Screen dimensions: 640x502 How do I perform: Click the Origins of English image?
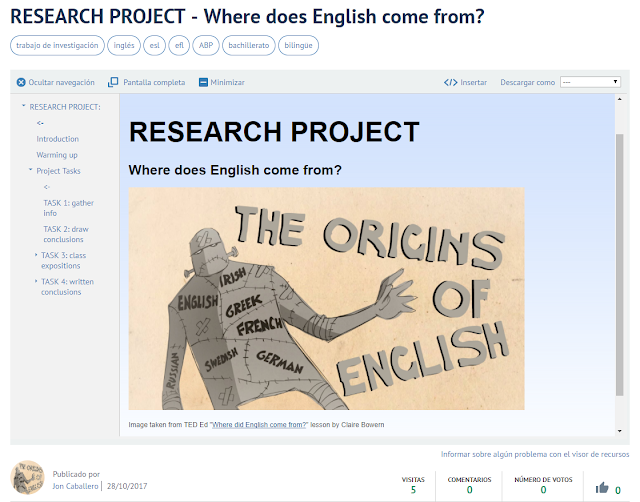[326, 298]
